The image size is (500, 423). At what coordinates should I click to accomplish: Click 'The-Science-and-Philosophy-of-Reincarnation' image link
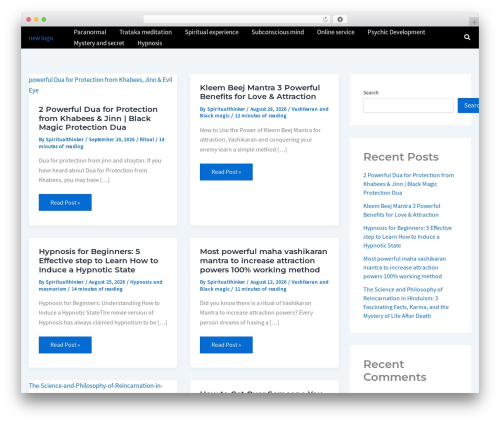(x=95, y=386)
